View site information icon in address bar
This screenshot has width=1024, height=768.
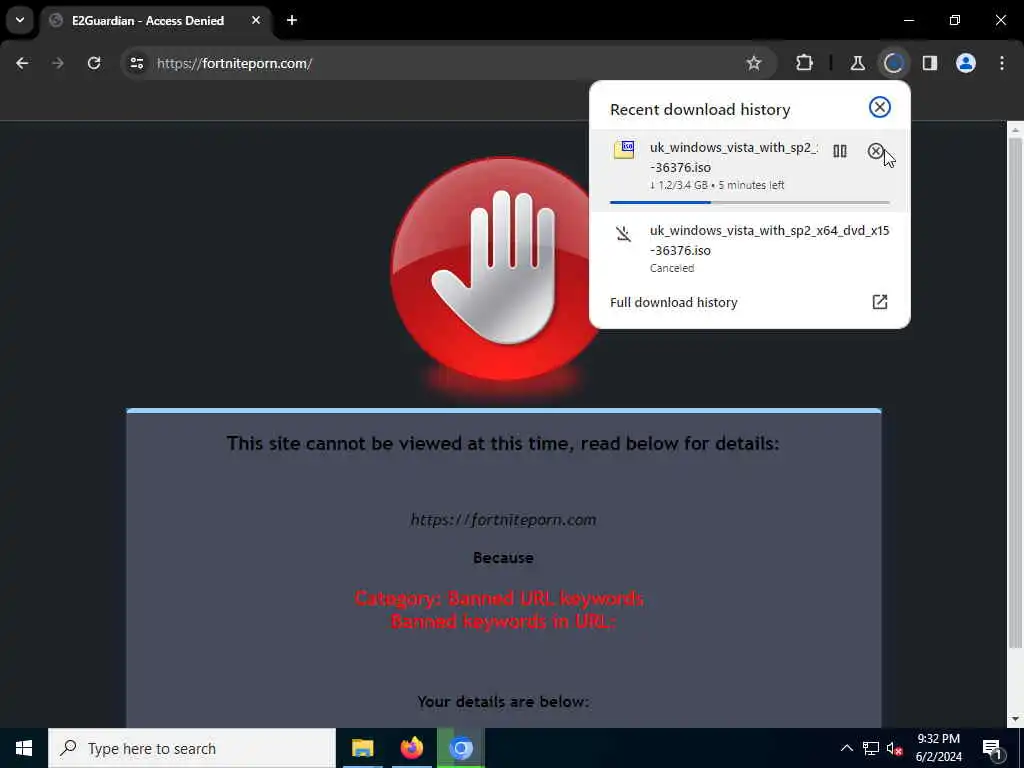pos(136,63)
